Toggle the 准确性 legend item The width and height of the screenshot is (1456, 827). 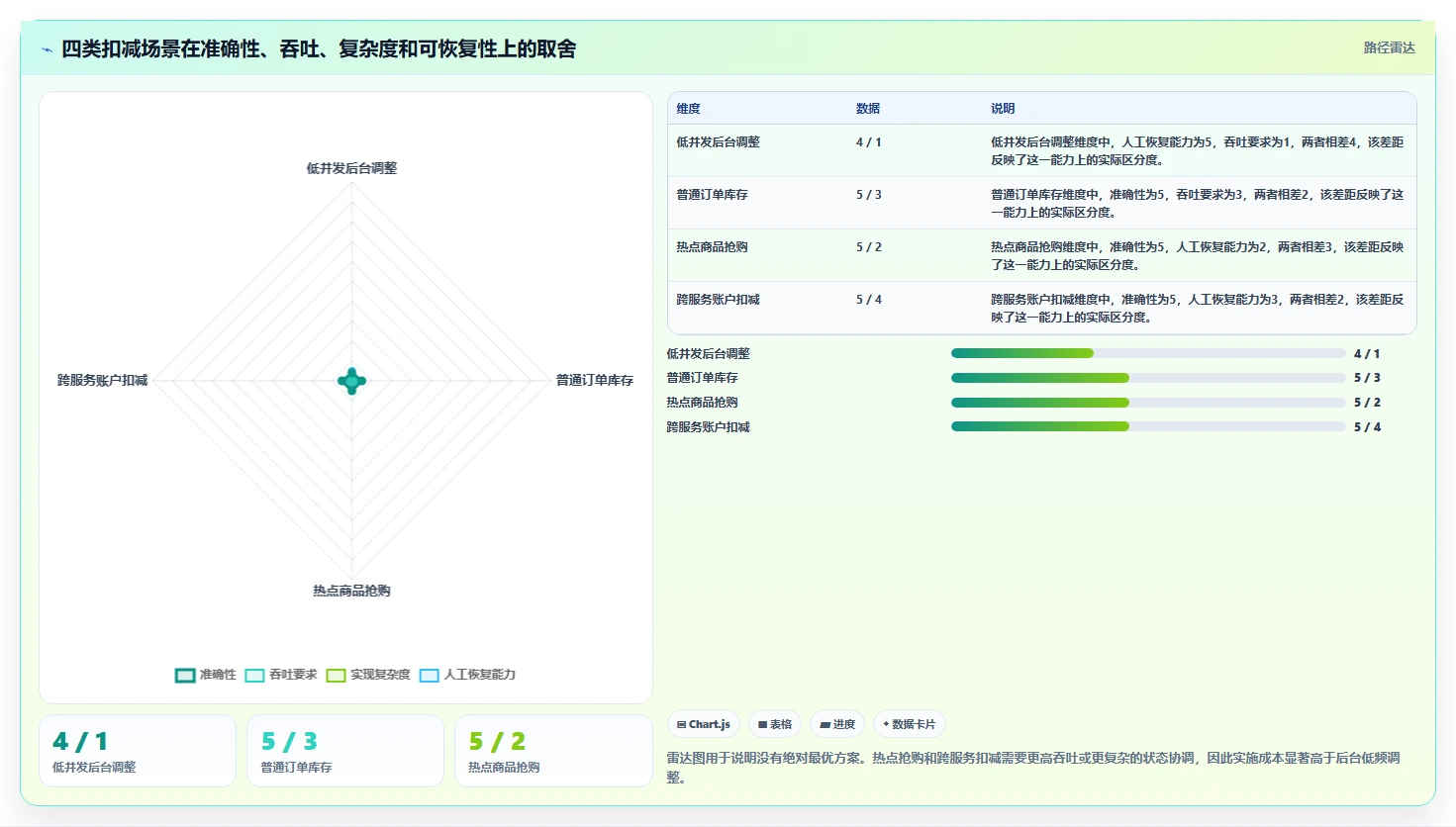(x=206, y=675)
